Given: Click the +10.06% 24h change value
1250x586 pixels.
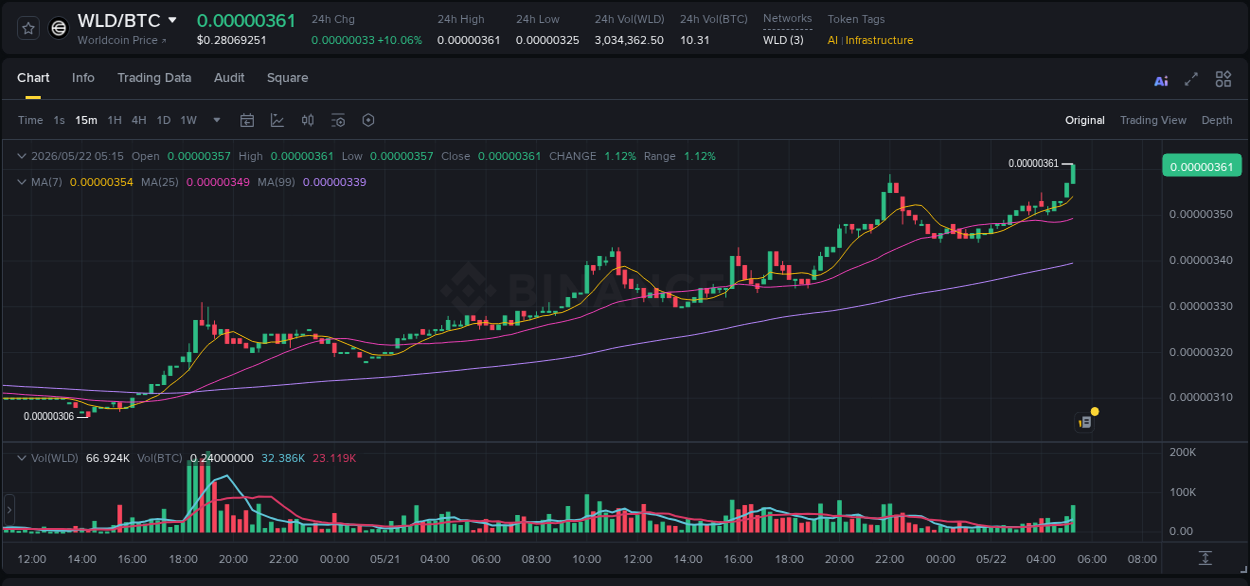Looking at the screenshot, I should tap(399, 40).
